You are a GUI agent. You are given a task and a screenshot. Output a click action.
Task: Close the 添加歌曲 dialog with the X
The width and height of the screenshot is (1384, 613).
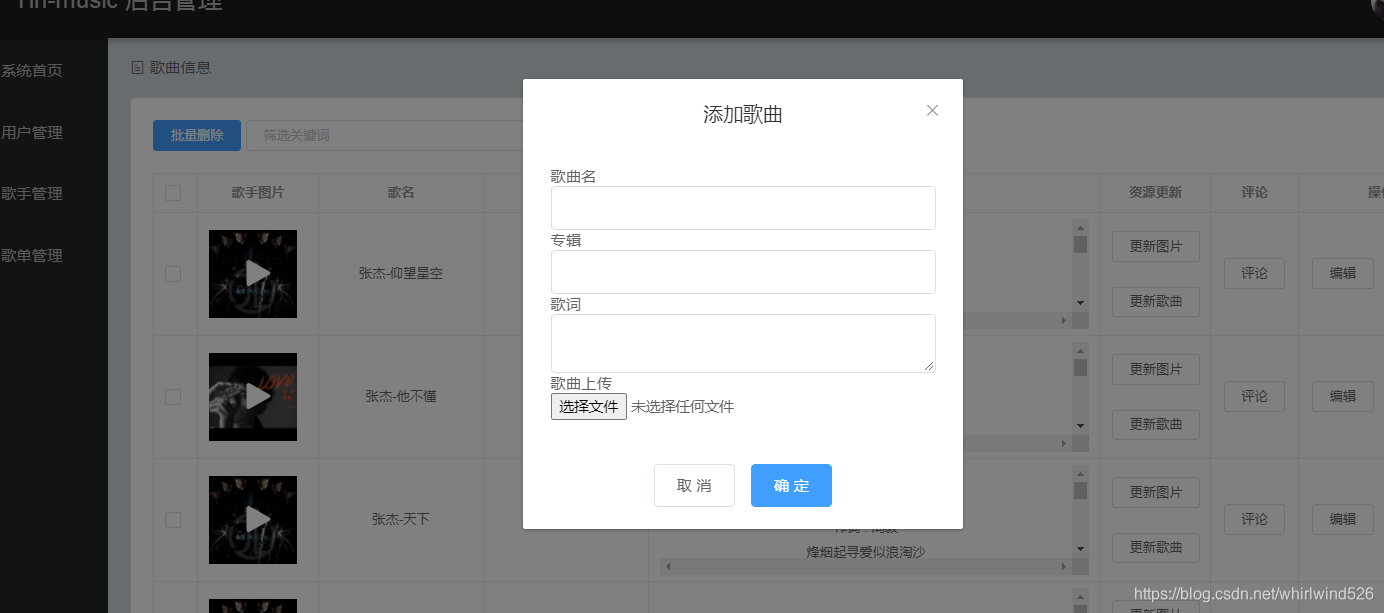(x=932, y=110)
